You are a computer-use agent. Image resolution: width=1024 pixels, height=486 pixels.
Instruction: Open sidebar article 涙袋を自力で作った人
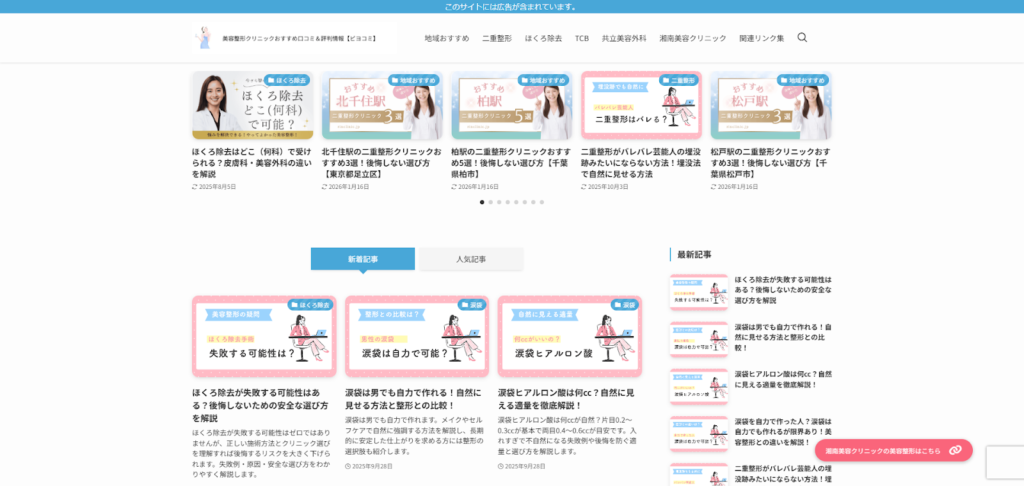[783, 432]
